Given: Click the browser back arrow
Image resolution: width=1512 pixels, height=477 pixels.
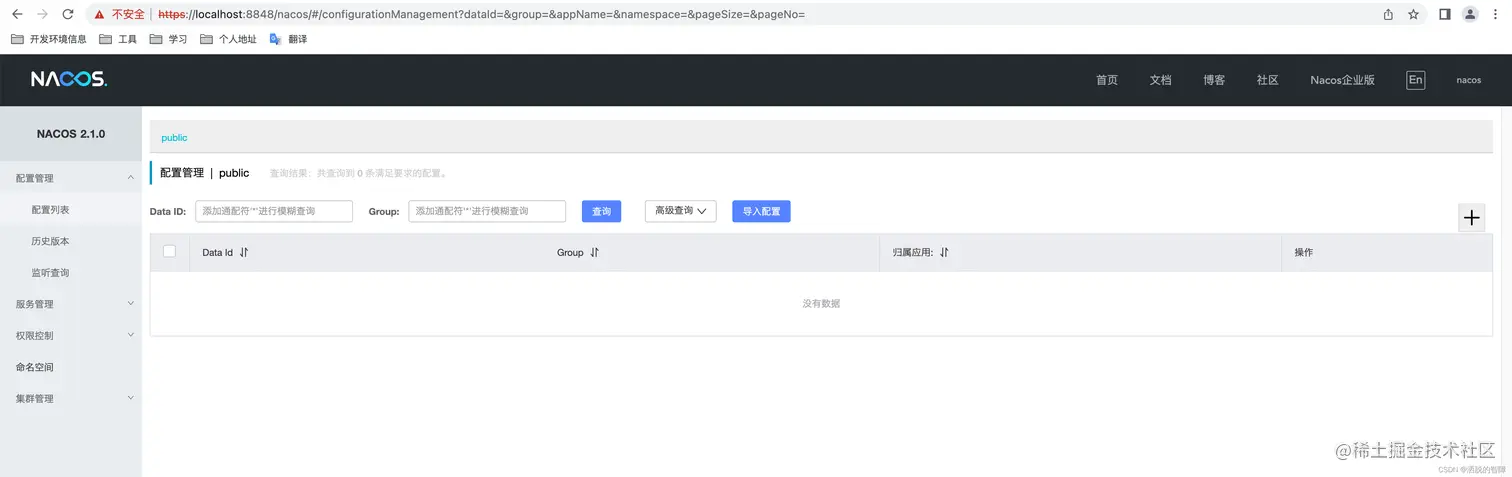Looking at the screenshot, I should (x=17, y=15).
